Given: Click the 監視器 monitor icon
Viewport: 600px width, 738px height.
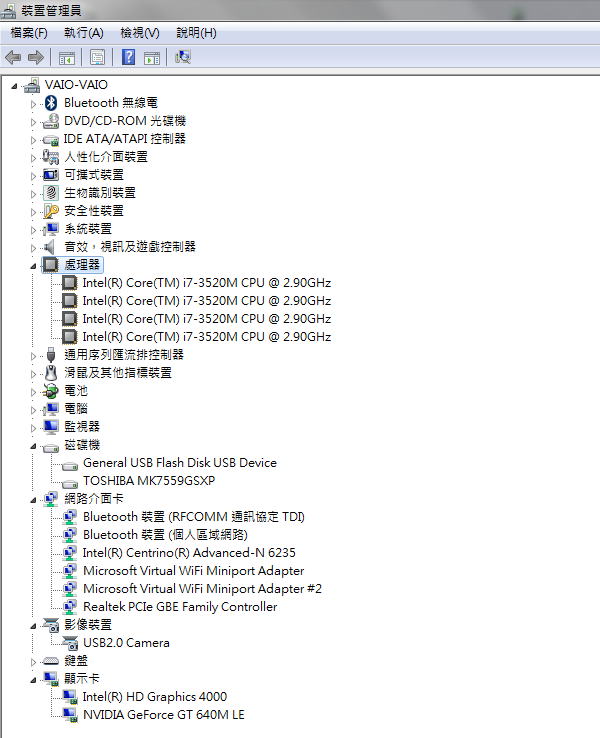Looking at the screenshot, I should 50,427.
